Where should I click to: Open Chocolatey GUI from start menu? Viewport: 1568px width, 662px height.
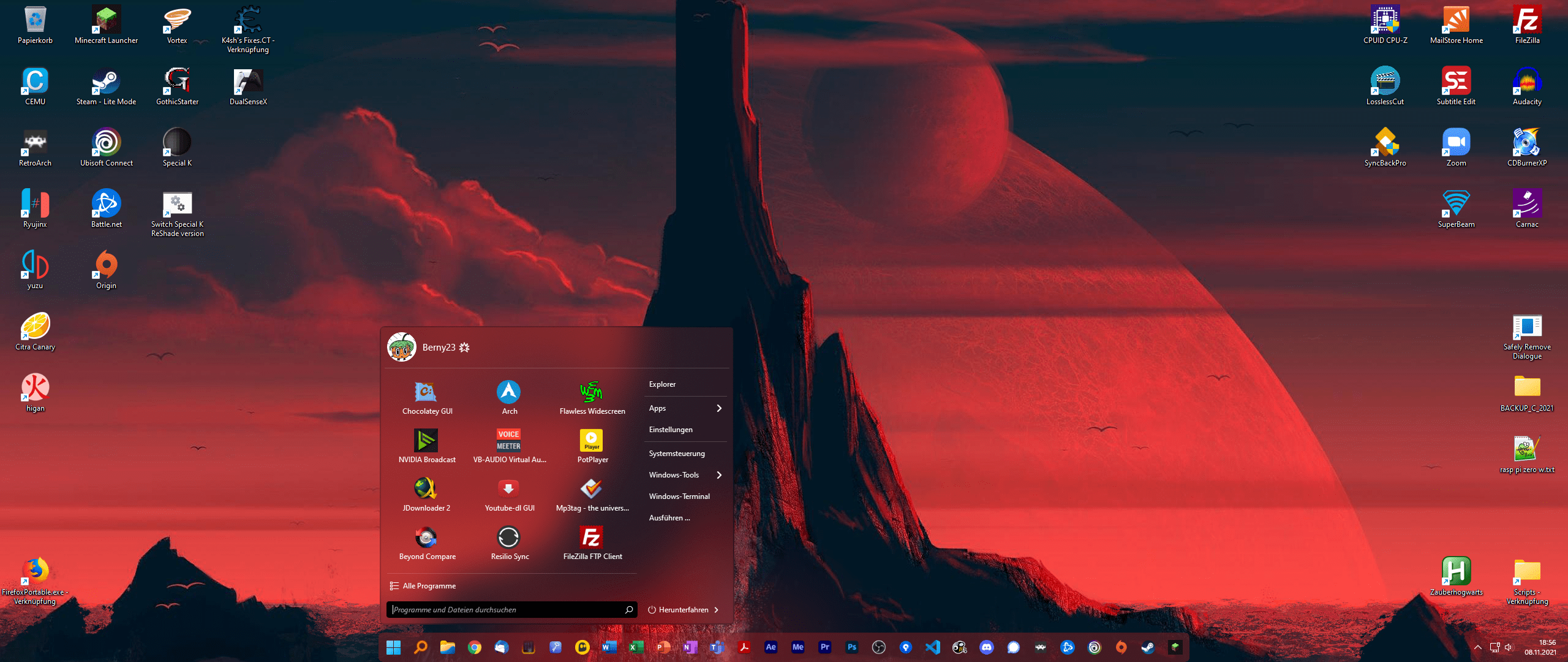427,398
